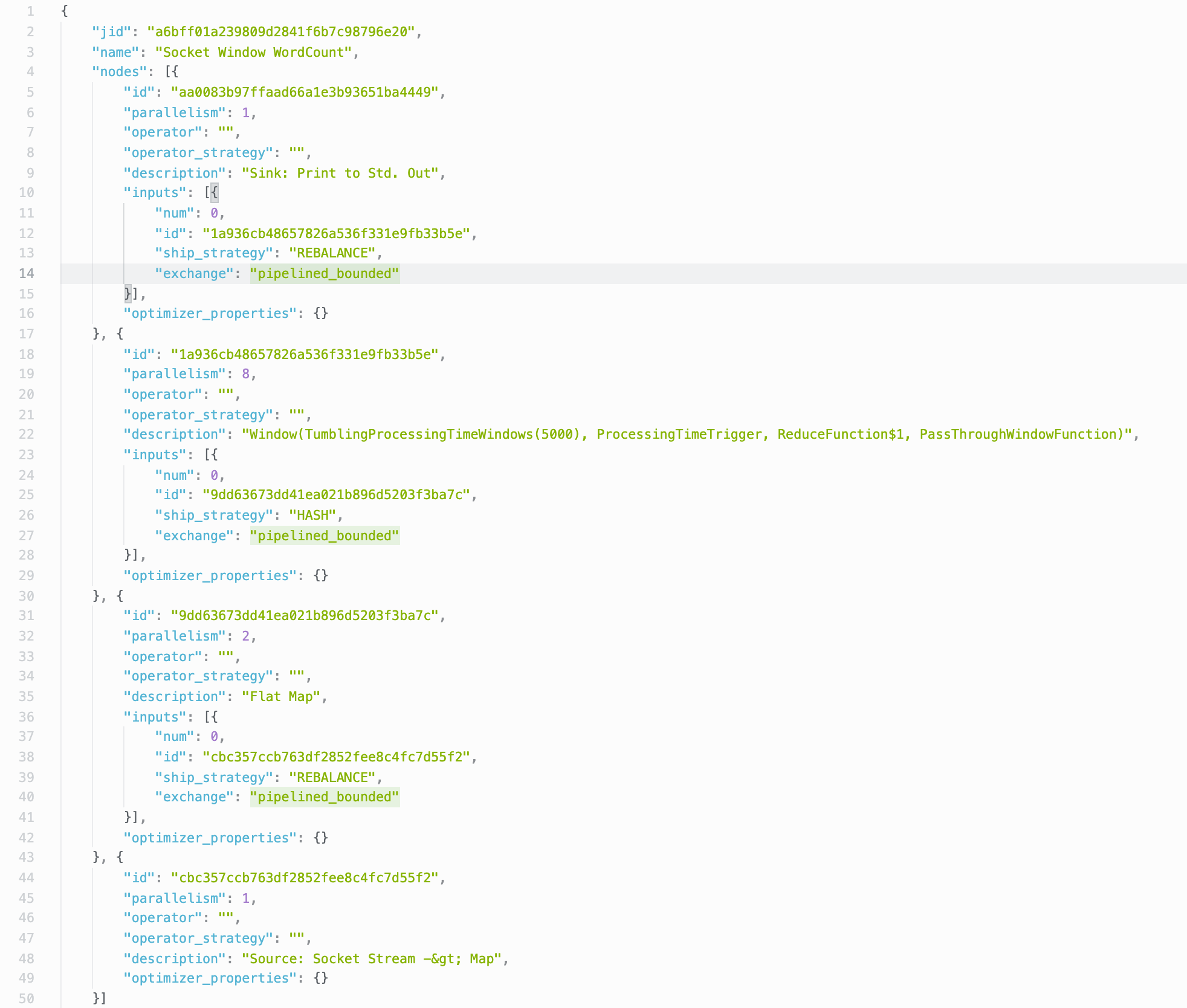The width and height of the screenshot is (1187, 1008).
Task: Click the highlighted "pipelined_bounded" on line 14
Action: 325,274
